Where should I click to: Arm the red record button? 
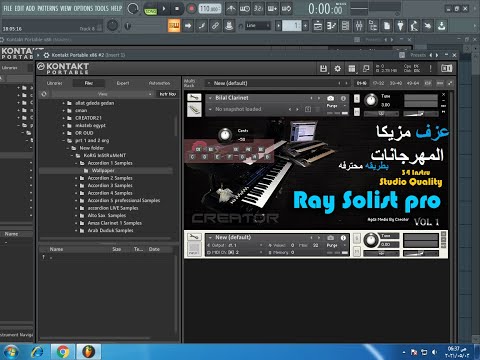coord(191,9)
